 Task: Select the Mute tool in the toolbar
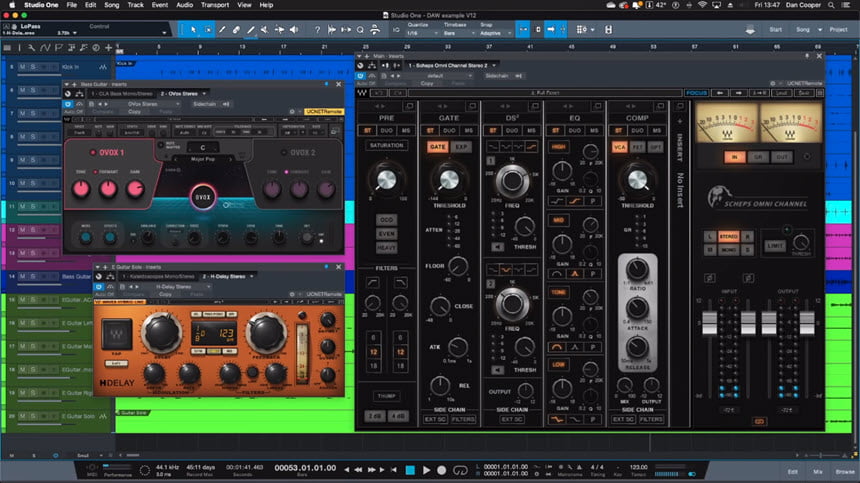pos(265,30)
